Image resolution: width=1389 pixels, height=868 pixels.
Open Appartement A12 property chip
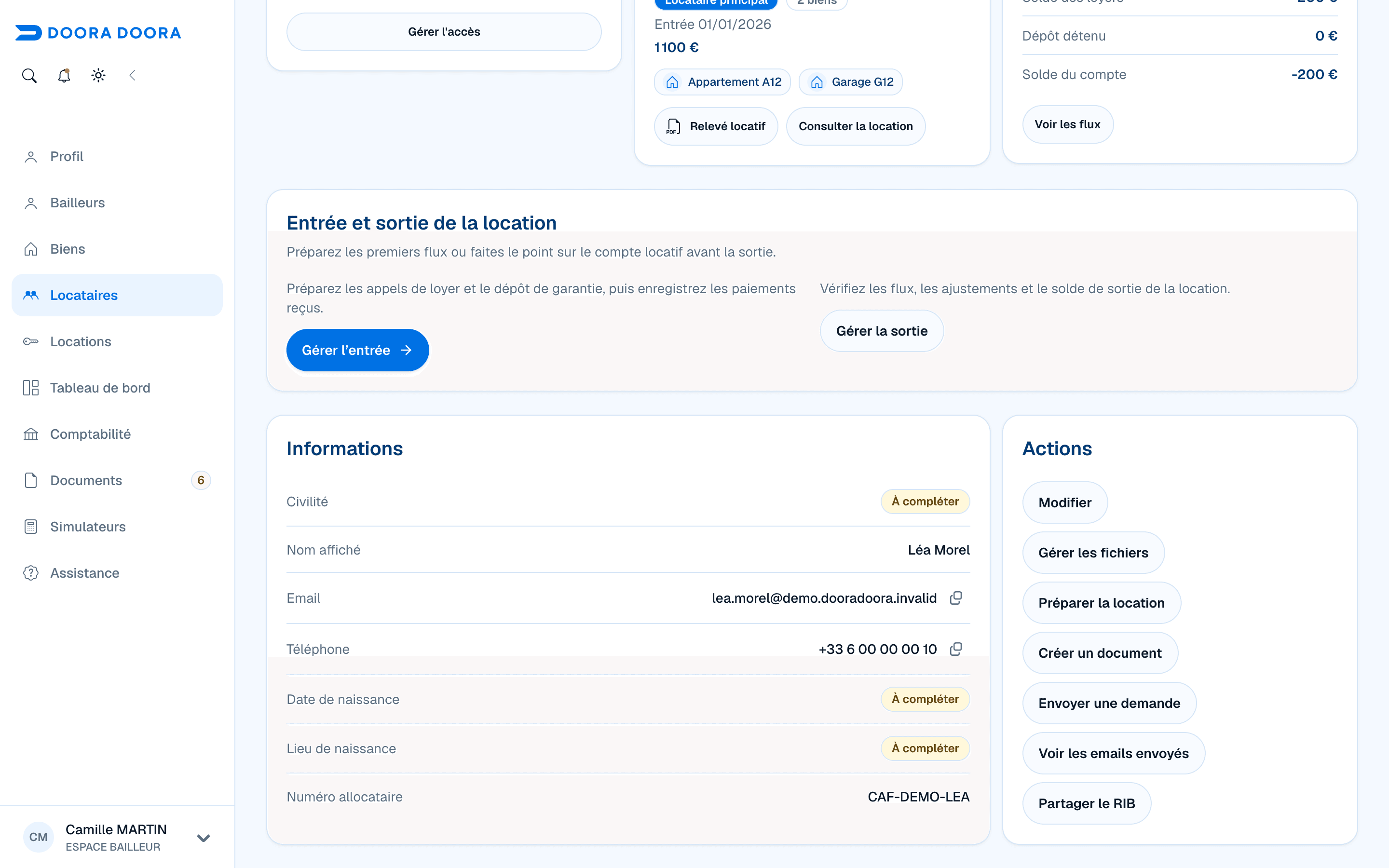[722, 82]
